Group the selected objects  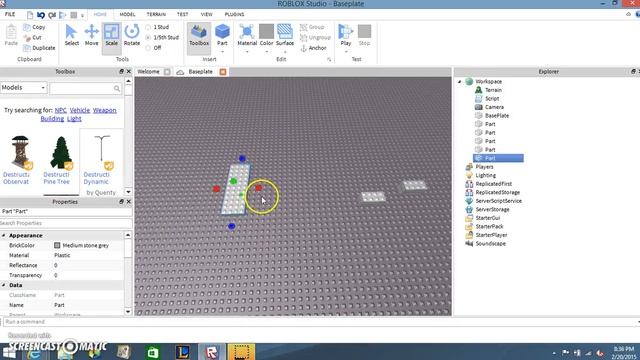[312, 27]
